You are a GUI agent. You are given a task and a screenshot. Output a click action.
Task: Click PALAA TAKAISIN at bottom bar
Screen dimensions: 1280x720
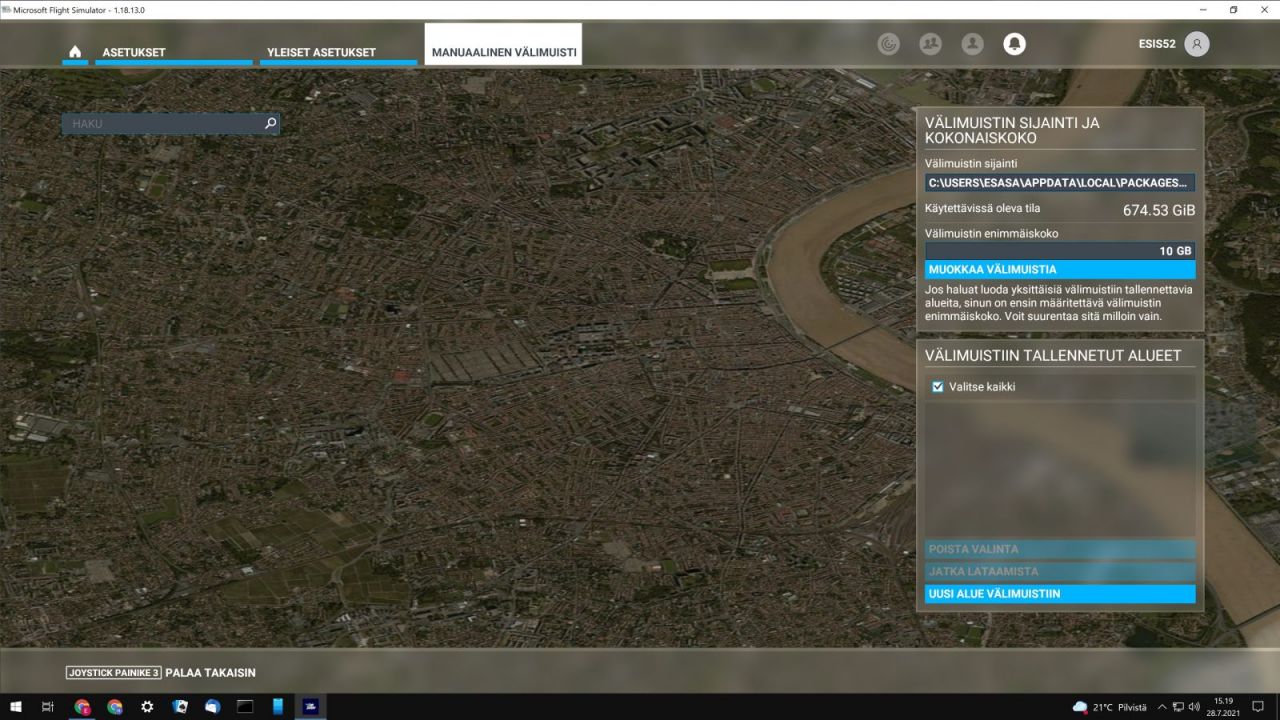click(210, 673)
